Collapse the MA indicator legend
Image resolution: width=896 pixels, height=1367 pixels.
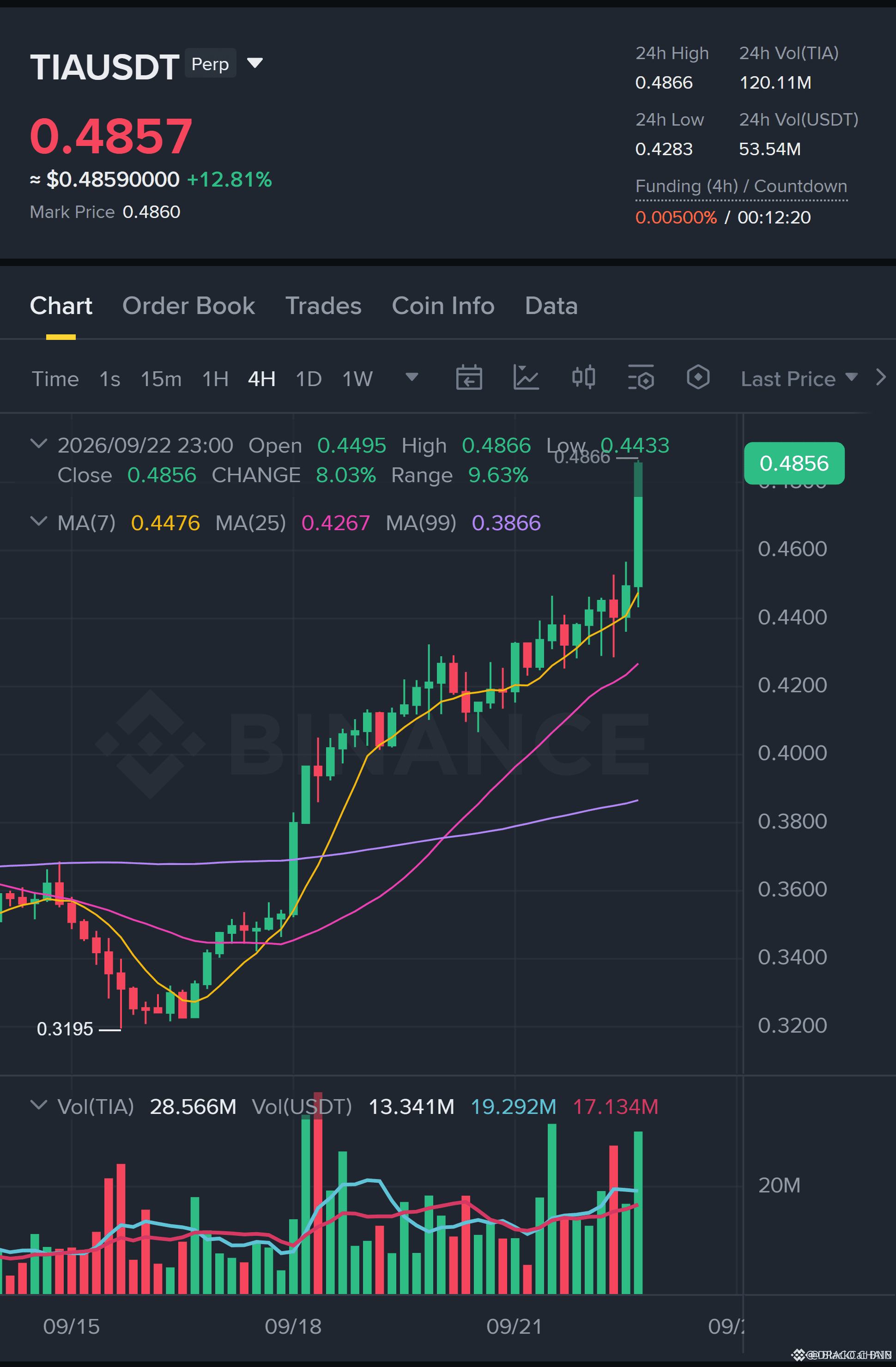(38, 521)
